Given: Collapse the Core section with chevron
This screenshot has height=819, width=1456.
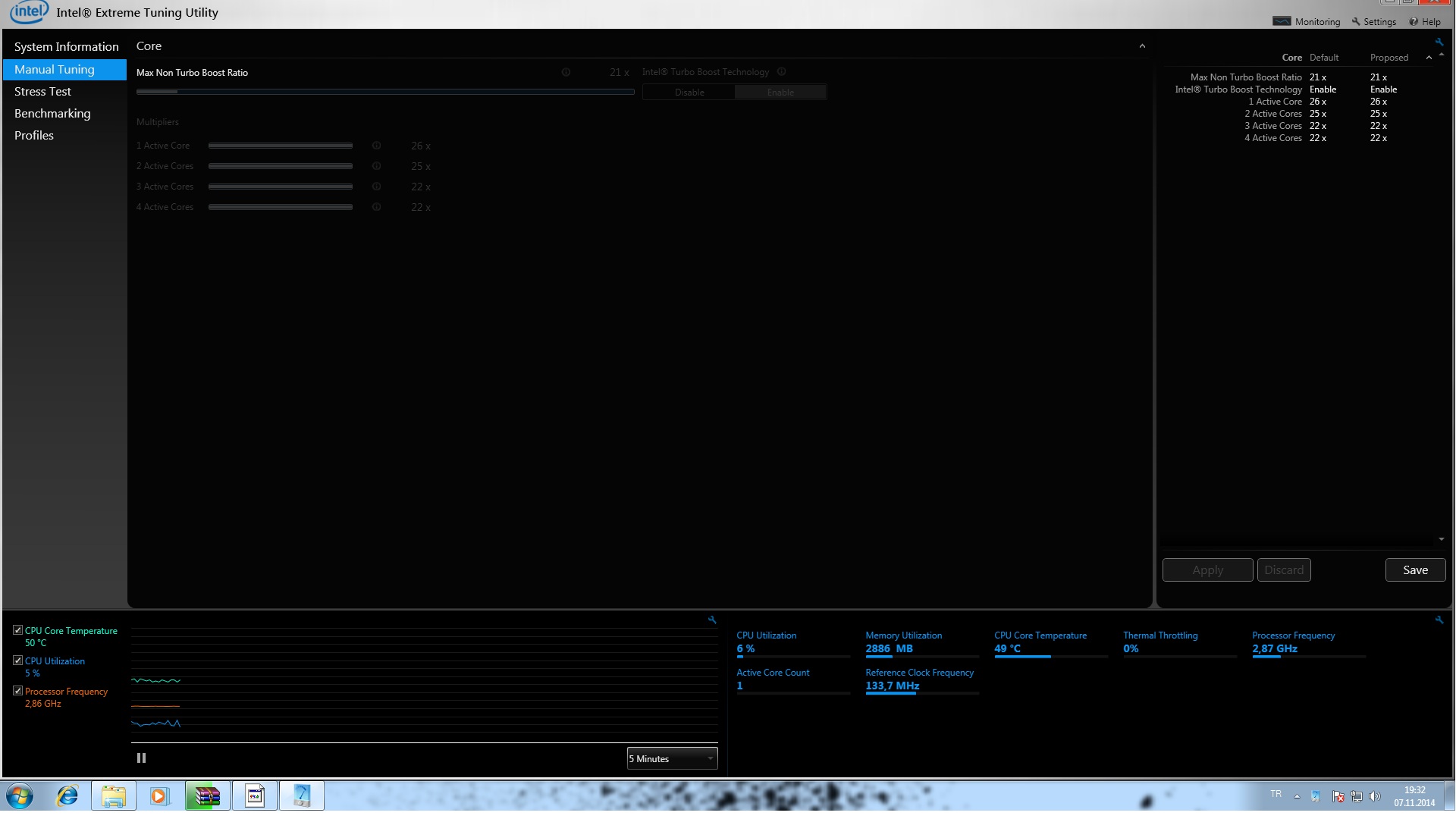Looking at the screenshot, I should coord(1142,46).
